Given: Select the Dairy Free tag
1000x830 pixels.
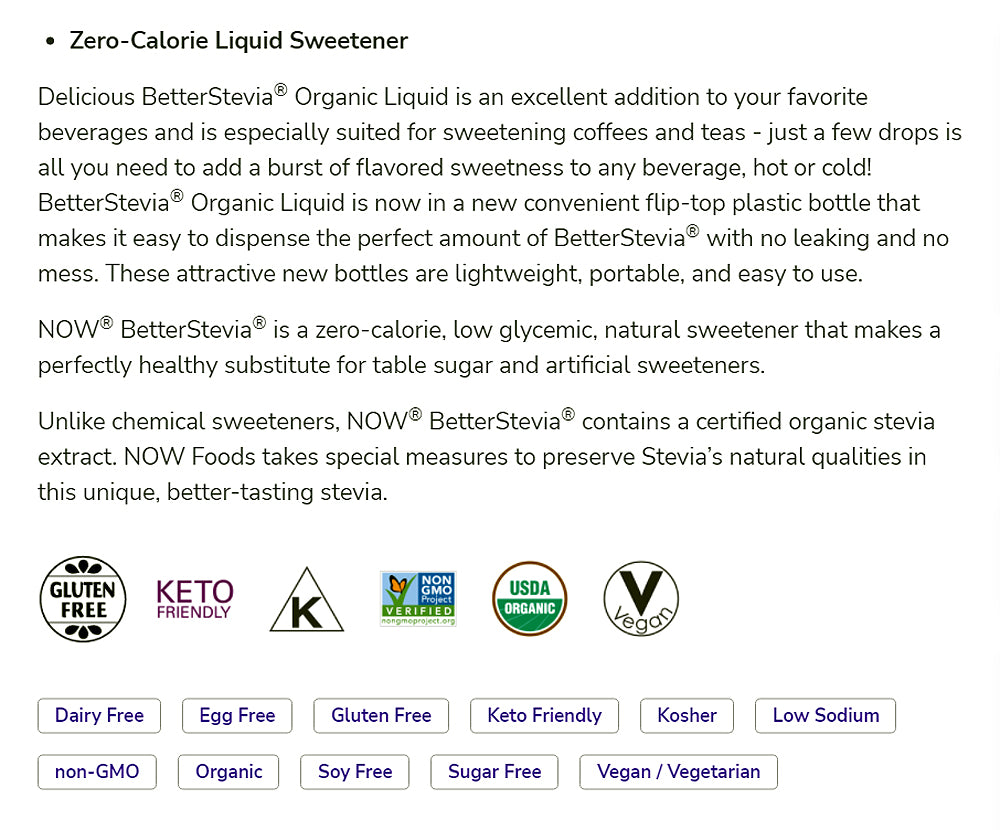Looking at the screenshot, I should point(99,715).
